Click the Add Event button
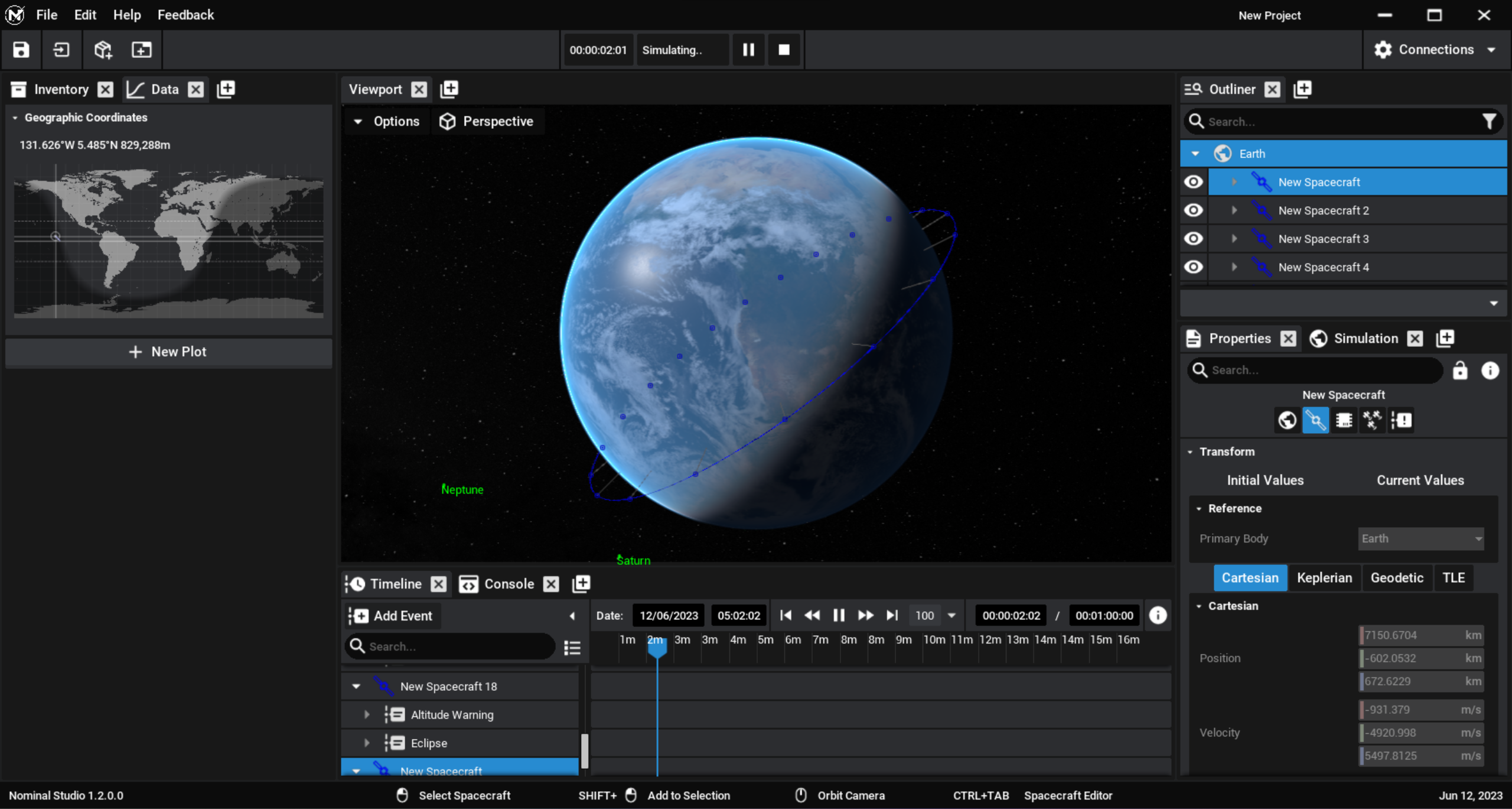This screenshot has width=1512, height=809. click(x=392, y=616)
